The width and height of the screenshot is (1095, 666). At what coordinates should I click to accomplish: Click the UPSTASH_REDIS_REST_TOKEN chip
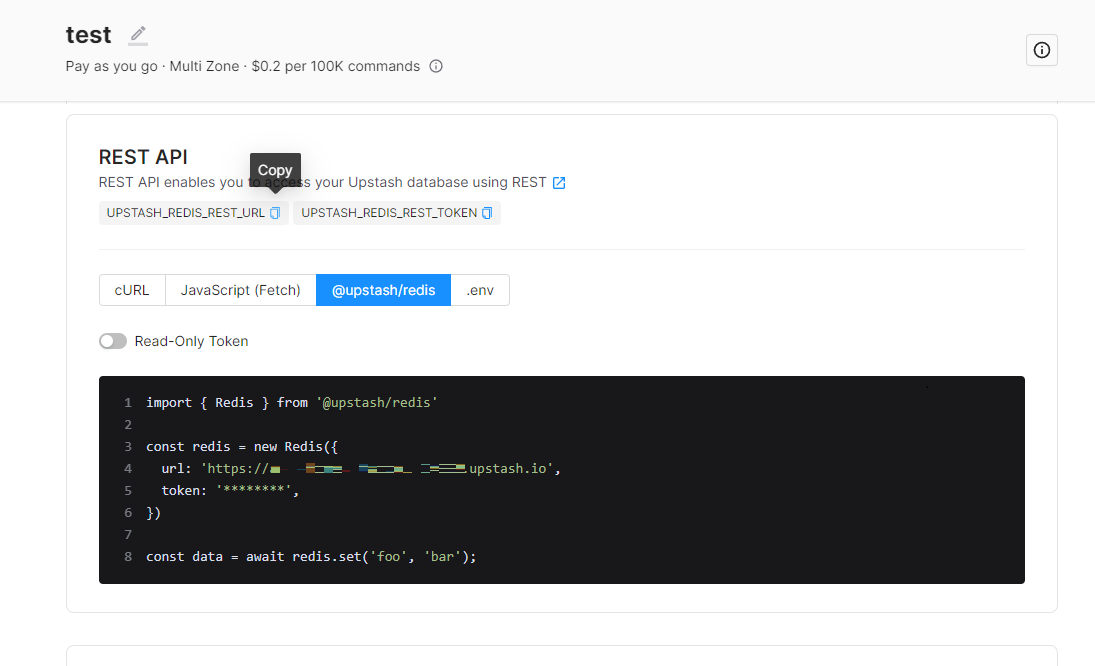tap(397, 213)
